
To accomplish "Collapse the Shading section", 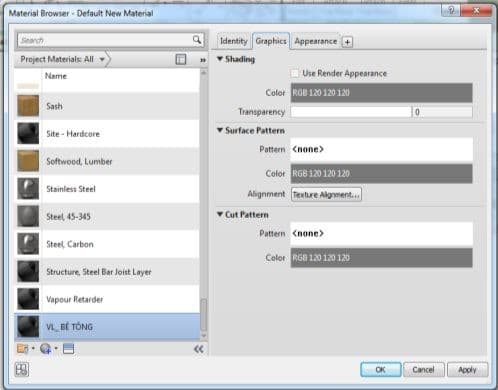I will pos(220,59).
